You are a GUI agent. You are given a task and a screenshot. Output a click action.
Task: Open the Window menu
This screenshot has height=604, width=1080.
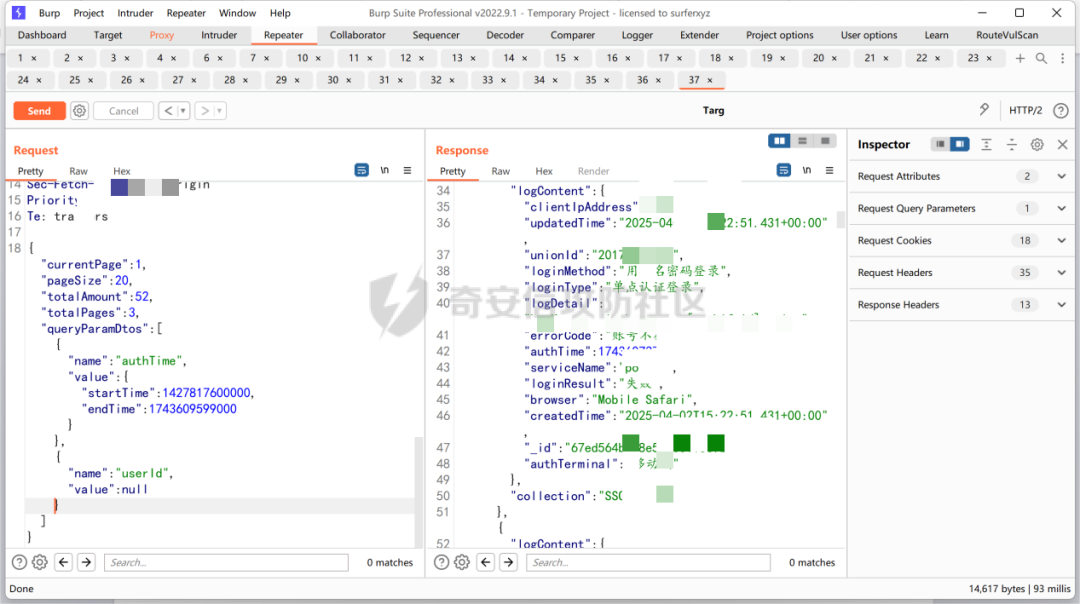pos(237,13)
